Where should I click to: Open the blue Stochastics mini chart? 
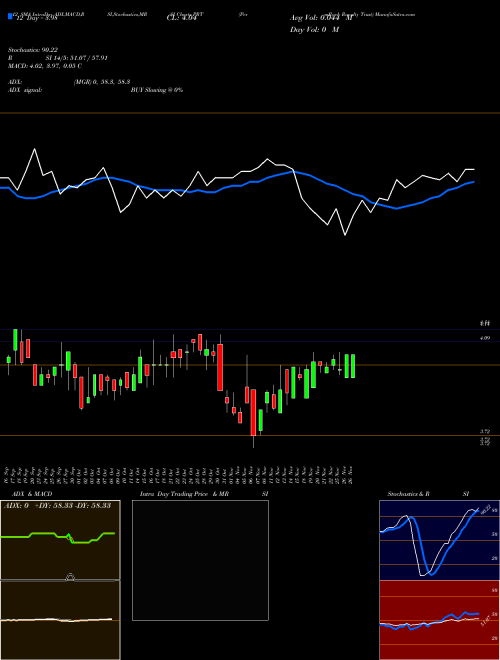click(439, 540)
